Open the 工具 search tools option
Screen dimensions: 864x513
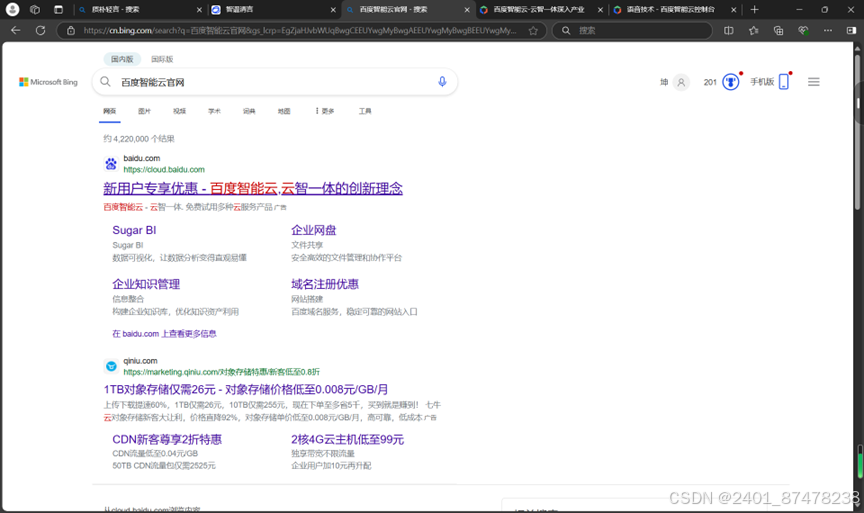pyautogui.click(x=365, y=111)
